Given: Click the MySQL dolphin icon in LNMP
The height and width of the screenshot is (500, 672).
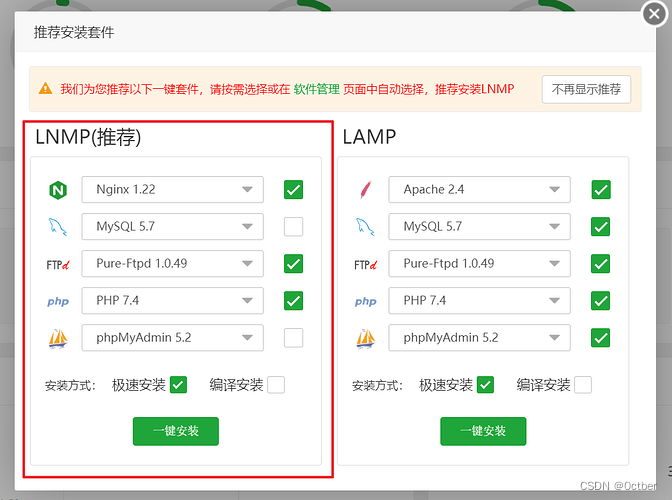Looking at the screenshot, I should click(58, 227).
